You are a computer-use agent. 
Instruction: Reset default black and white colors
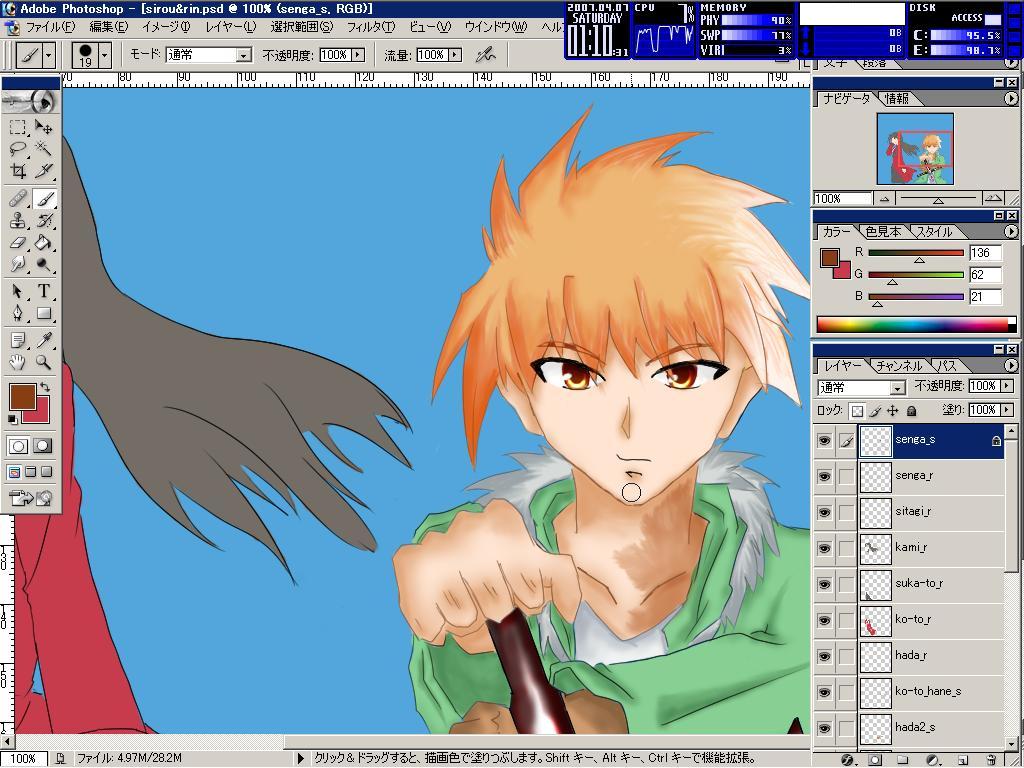[x=12, y=419]
